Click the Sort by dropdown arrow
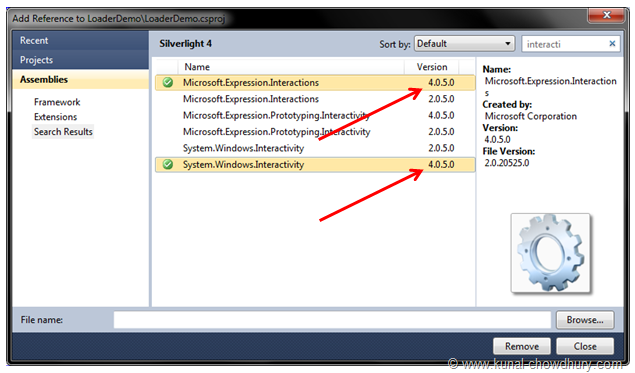Screen dimensions: 635x373 coord(507,44)
